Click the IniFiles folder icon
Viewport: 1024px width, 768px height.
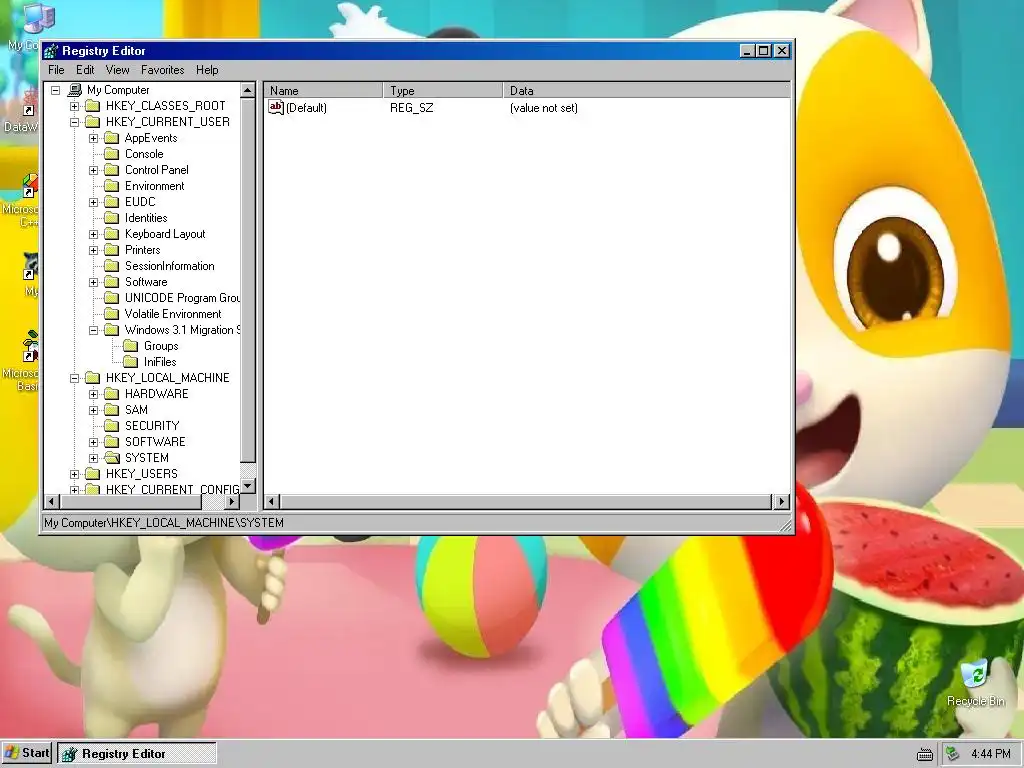point(131,362)
